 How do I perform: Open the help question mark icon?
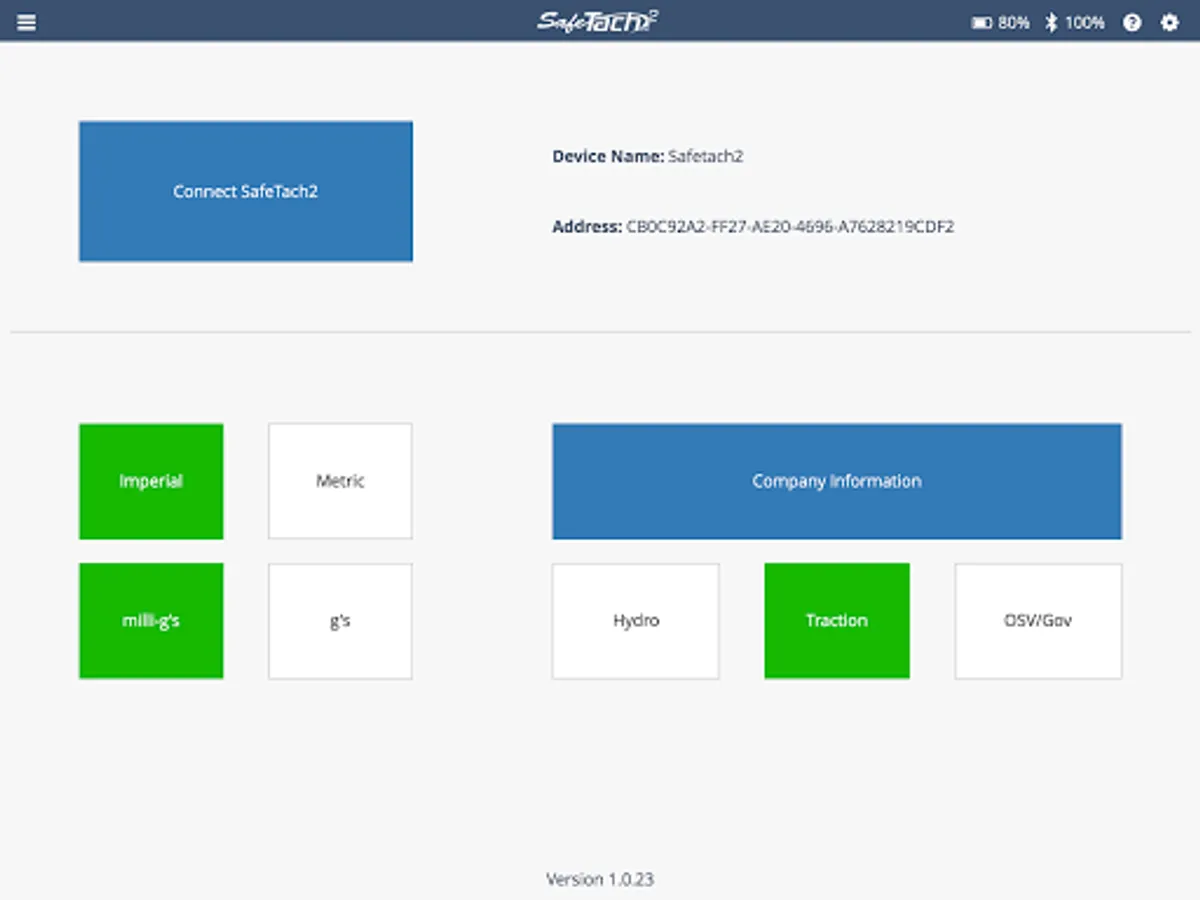coord(1132,22)
